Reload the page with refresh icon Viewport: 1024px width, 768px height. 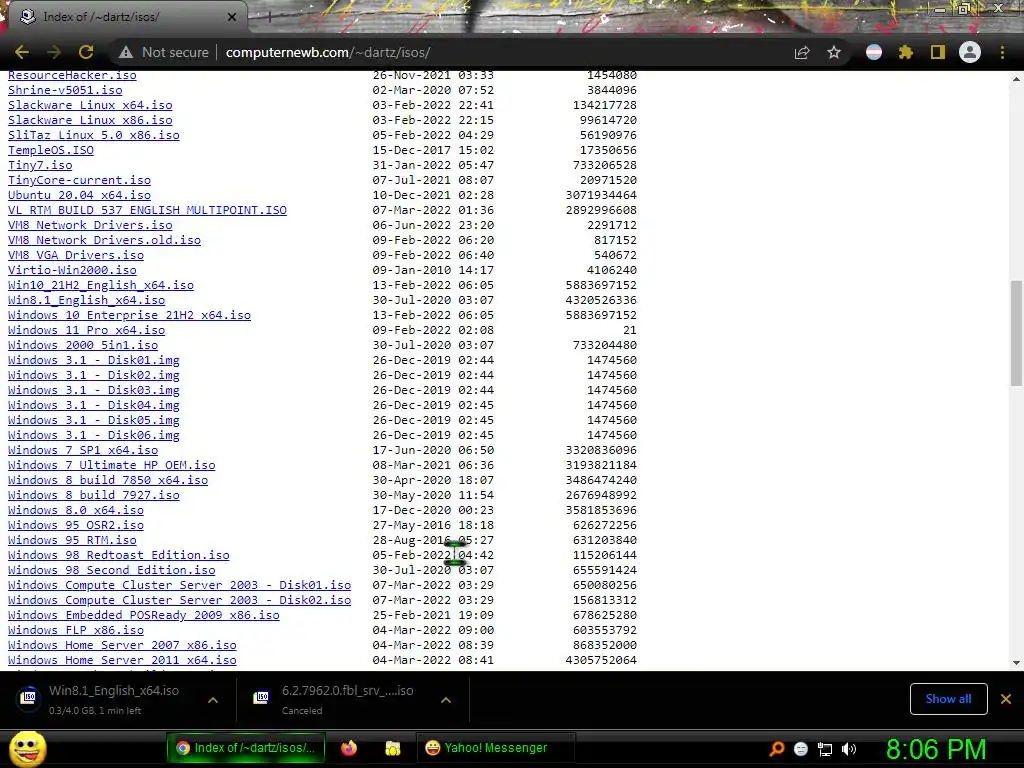point(86,52)
